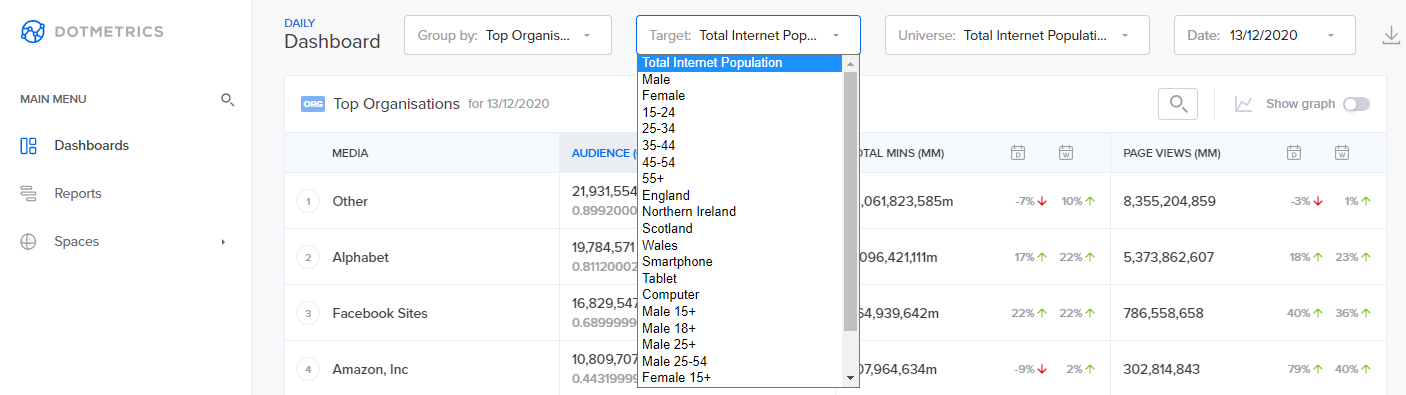Select England from the target list
This screenshot has height=395, width=1406.
741,195
